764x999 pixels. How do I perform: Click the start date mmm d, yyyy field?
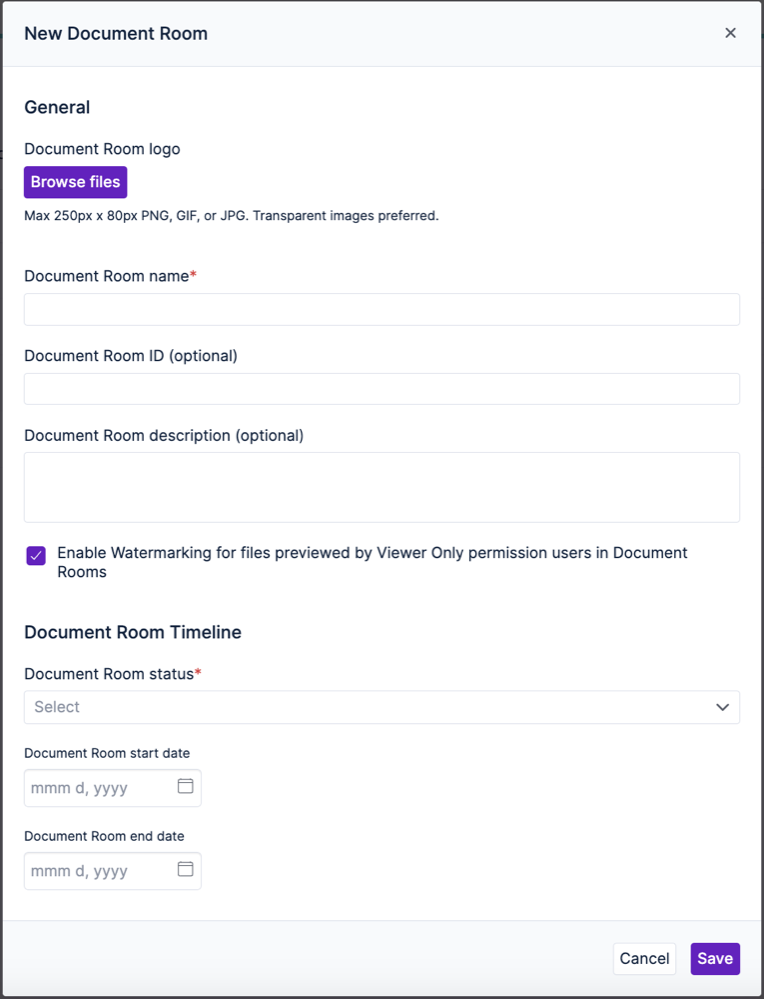pyautogui.click(x=95, y=787)
